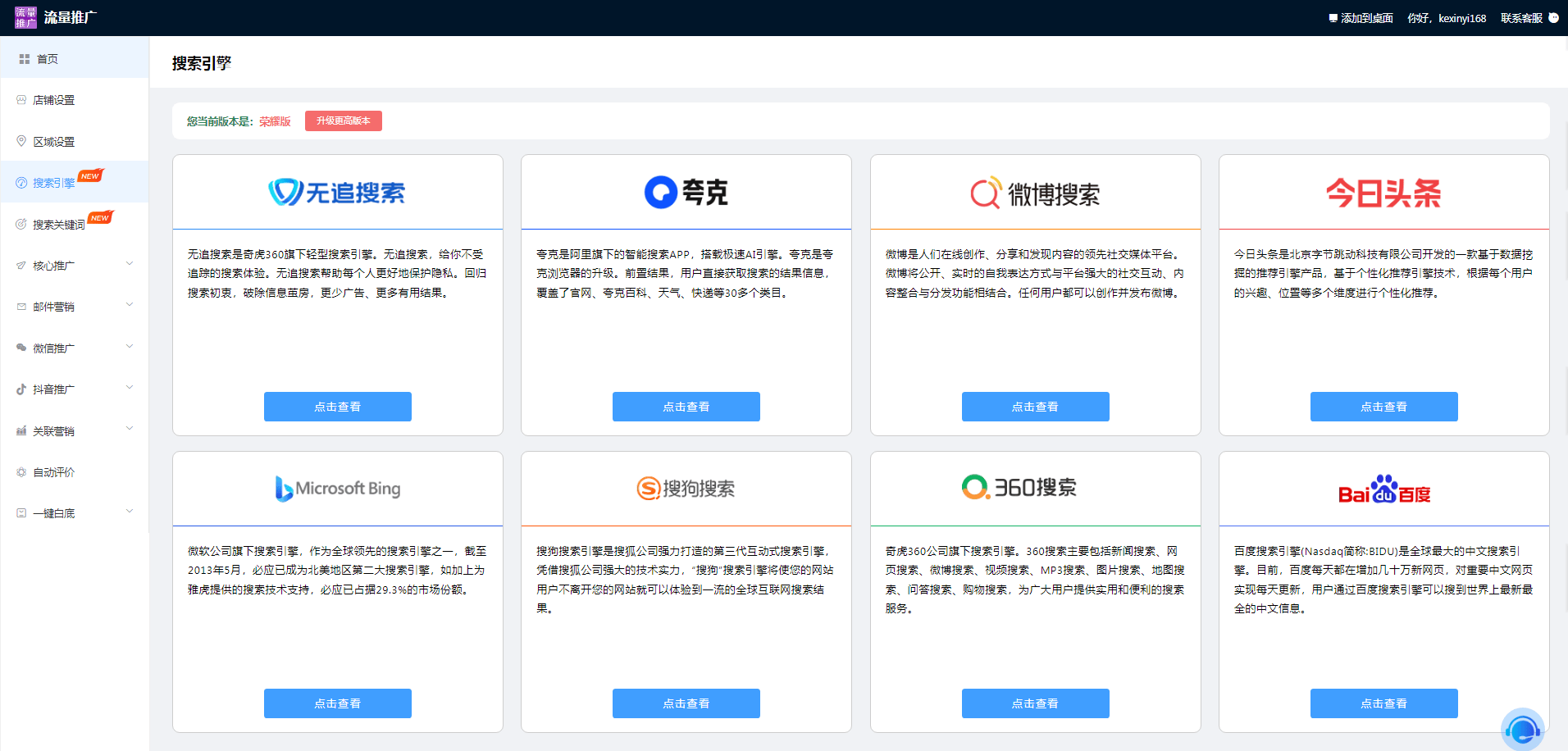Screen dimensions: 1568x751
Task: Expand the 抖音推广 submenu arrow
Action: 130,388
